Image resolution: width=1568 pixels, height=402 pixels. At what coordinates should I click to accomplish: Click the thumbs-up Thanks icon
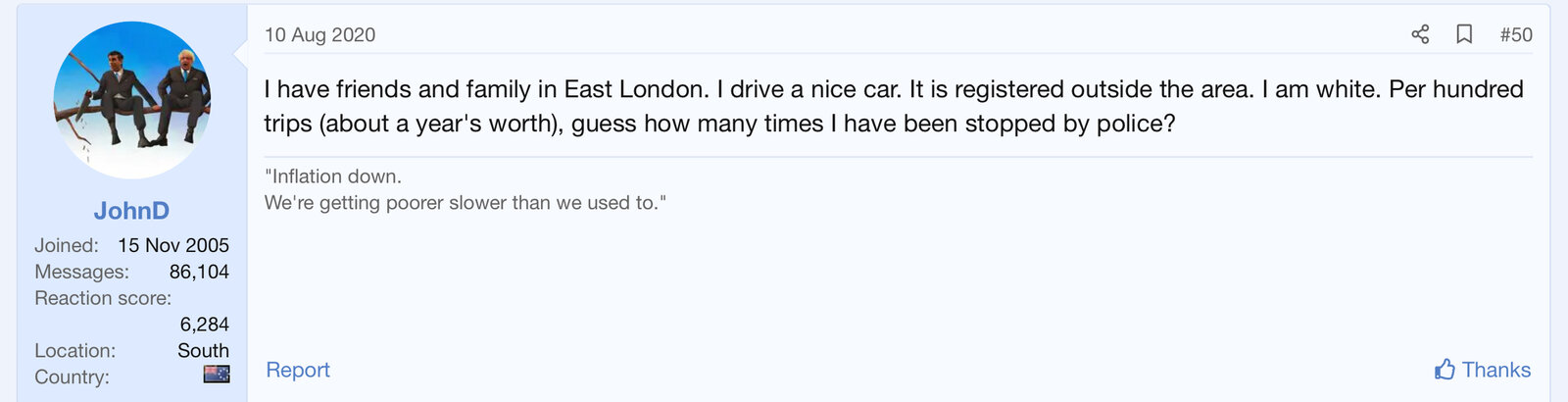(1445, 370)
